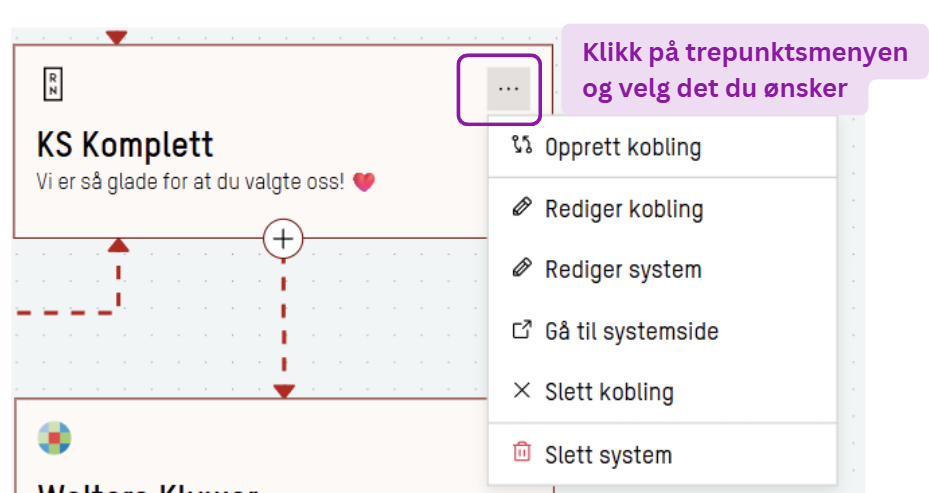The image size is (929, 493).
Task: Click the pencil icon beside Rediger system
Action: click(x=521, y=269)
